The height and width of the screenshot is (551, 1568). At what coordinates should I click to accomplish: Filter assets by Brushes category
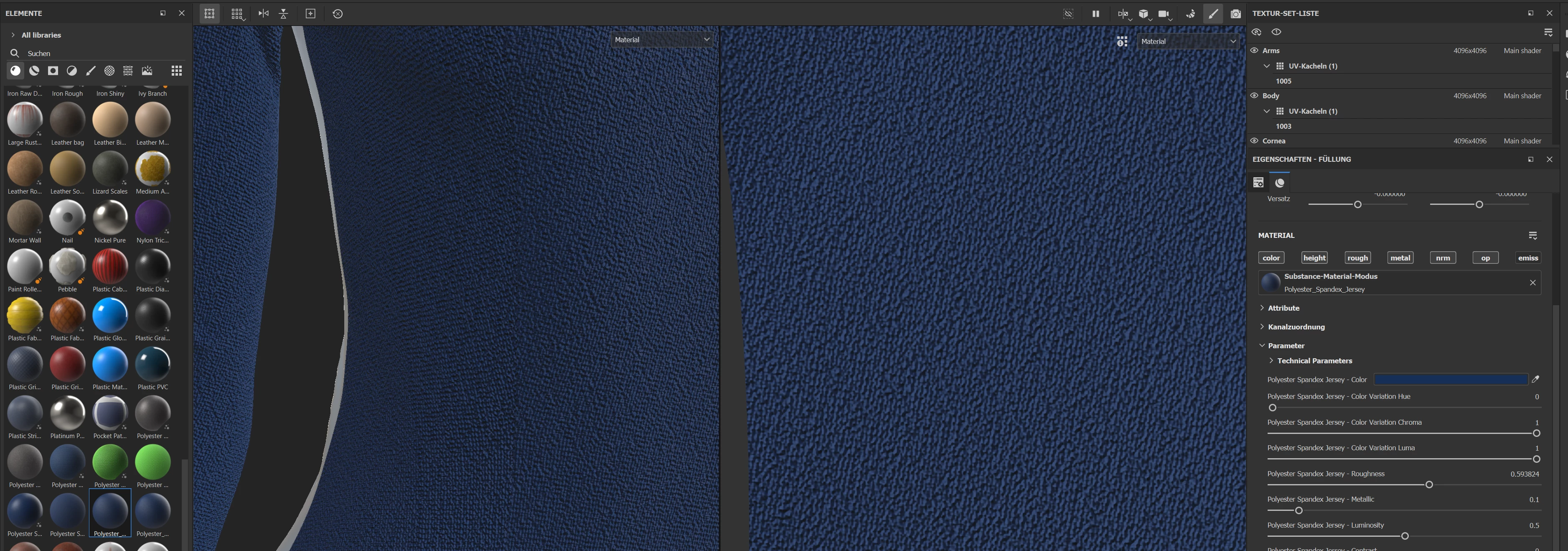91,71
